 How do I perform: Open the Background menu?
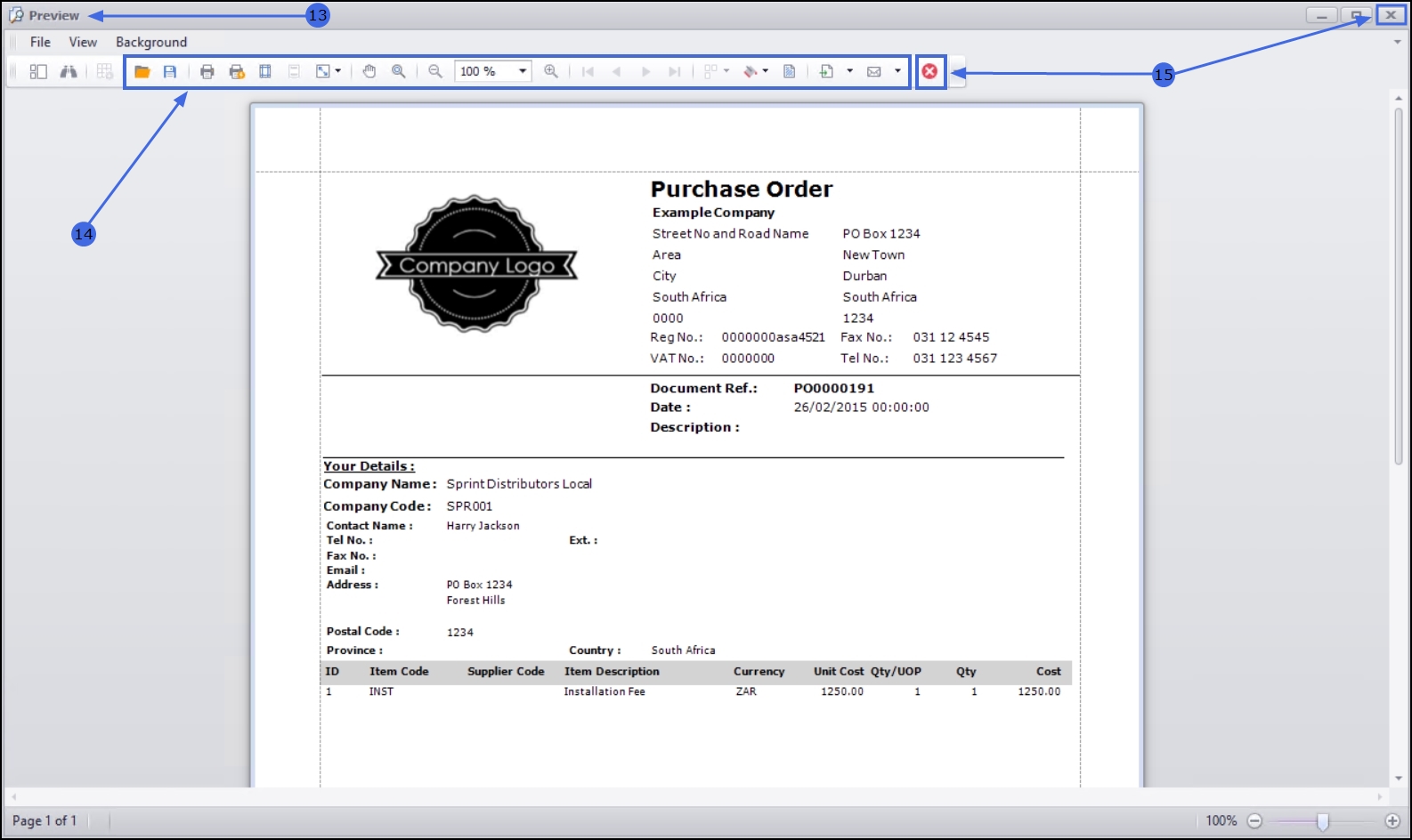point(151,42)
